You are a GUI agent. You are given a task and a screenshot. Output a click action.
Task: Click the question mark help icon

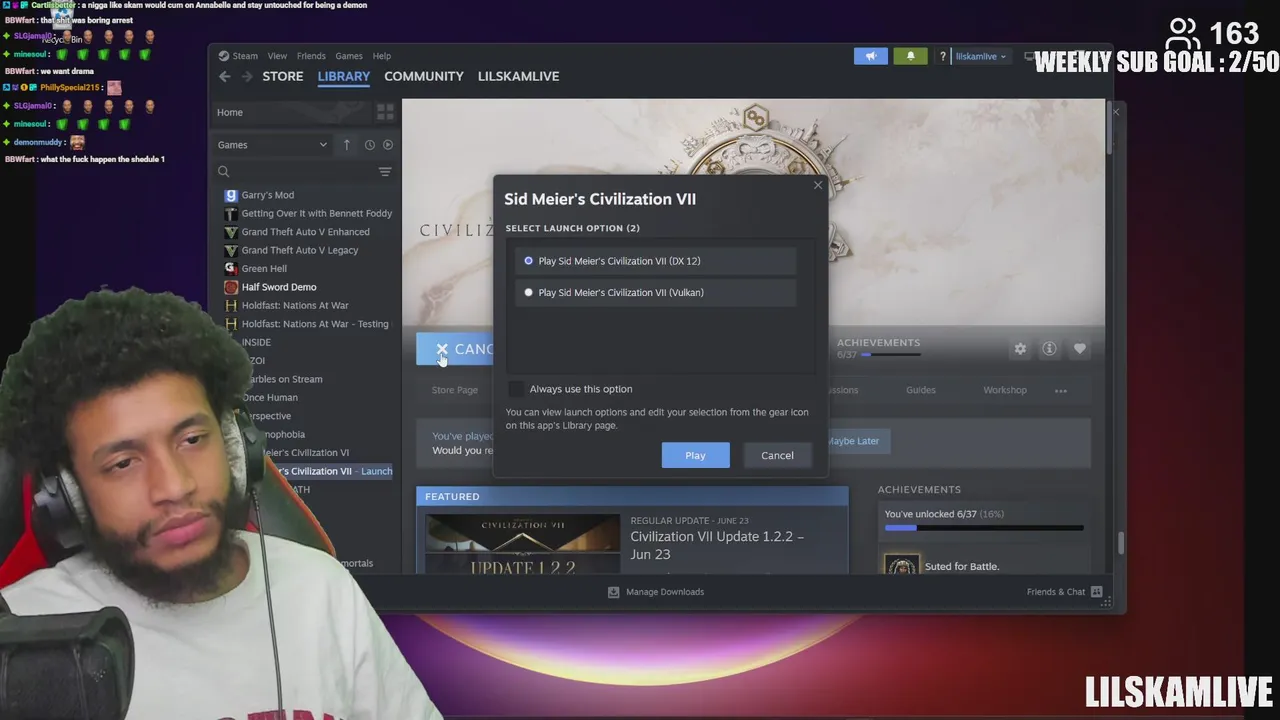click(942, 56)
